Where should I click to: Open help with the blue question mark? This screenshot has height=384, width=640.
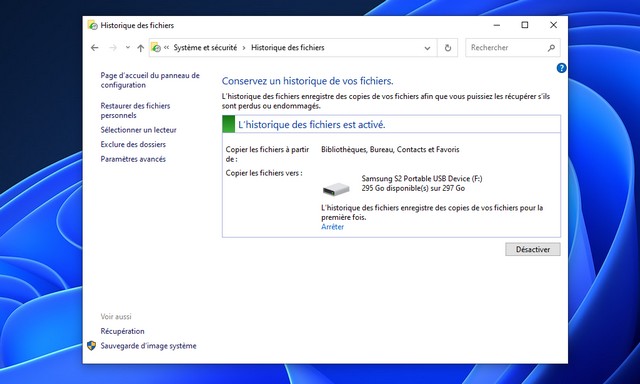point(561,68)
